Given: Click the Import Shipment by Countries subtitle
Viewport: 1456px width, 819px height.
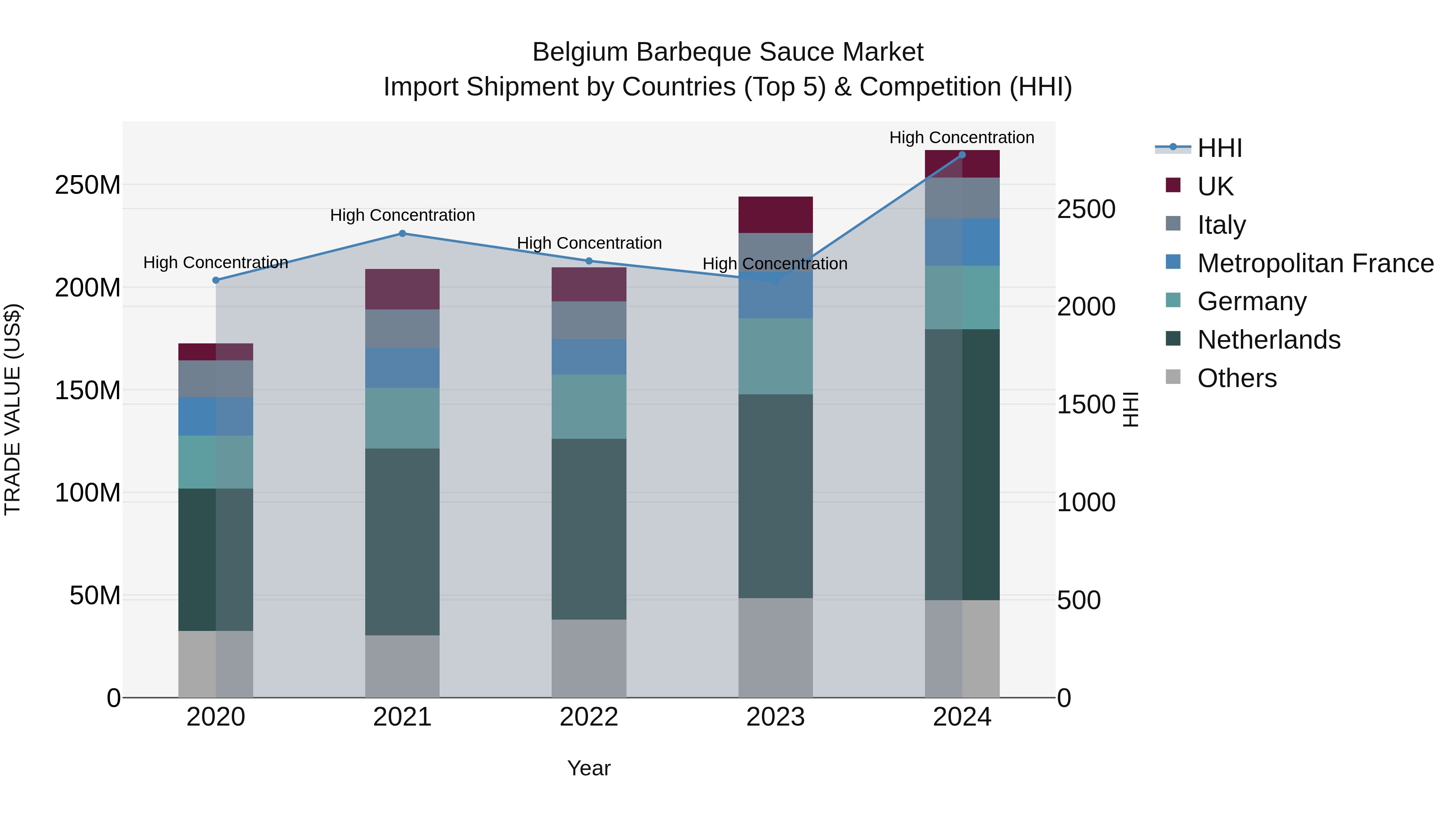Looking at the screenshot, I should coord(728,87).
